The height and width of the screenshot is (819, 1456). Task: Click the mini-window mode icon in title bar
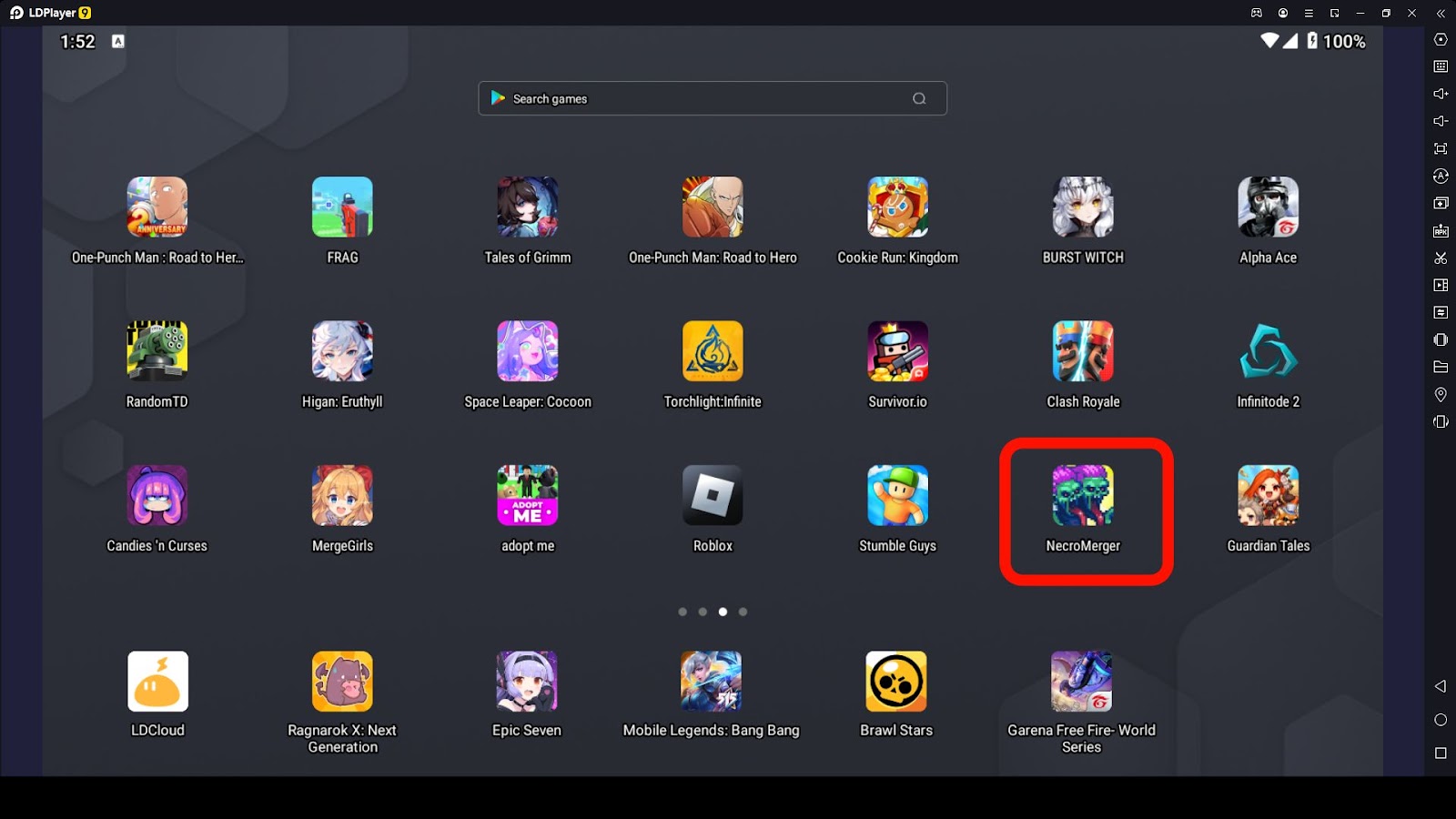pyautogui.click(x=1334, y=13)
